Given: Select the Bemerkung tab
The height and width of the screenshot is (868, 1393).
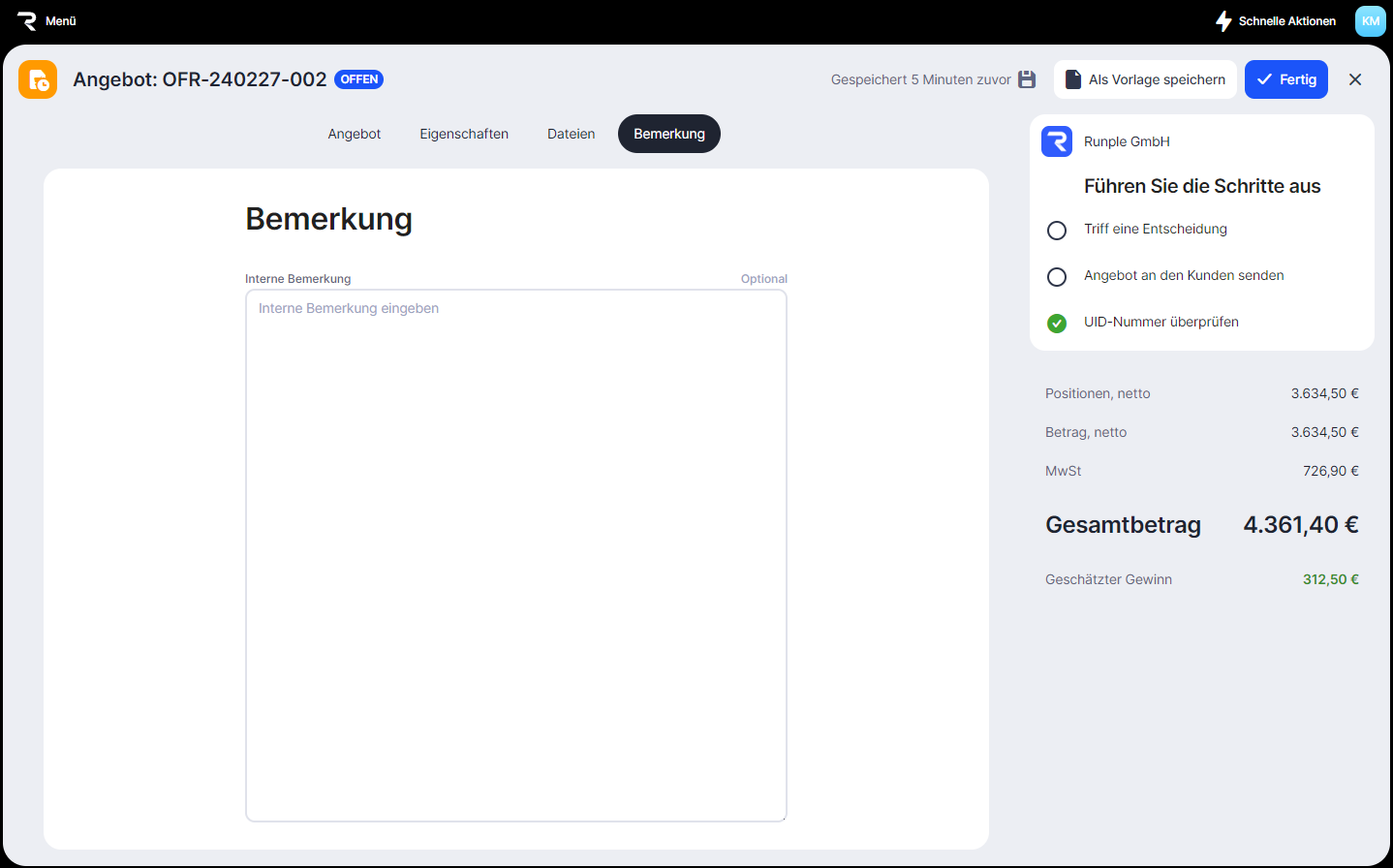Looking at the screenshot, I should tap(669, 134).
